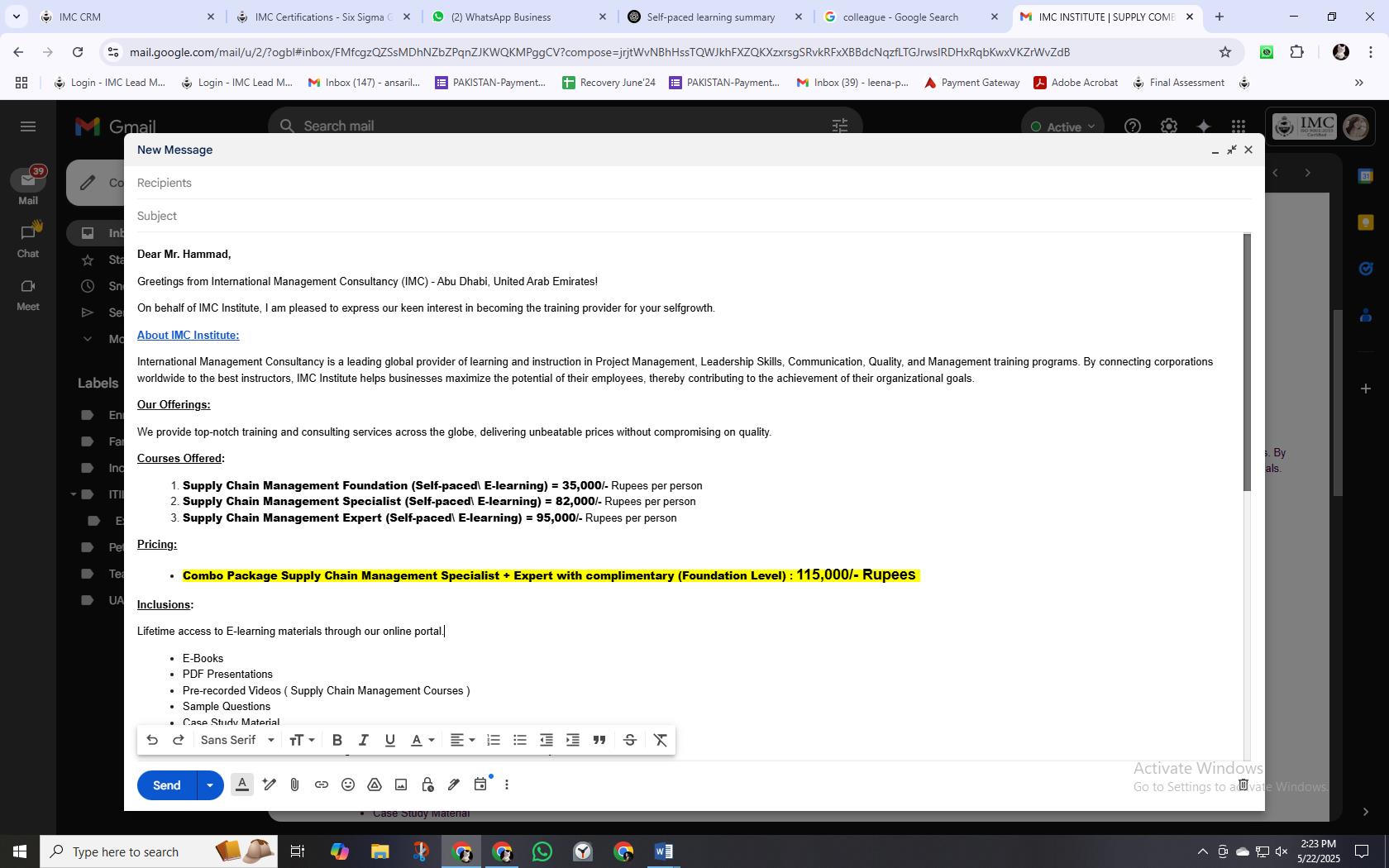Open the text size dropdown
The height and width of the screenshot is (868, 1389).
click(302, 740)
